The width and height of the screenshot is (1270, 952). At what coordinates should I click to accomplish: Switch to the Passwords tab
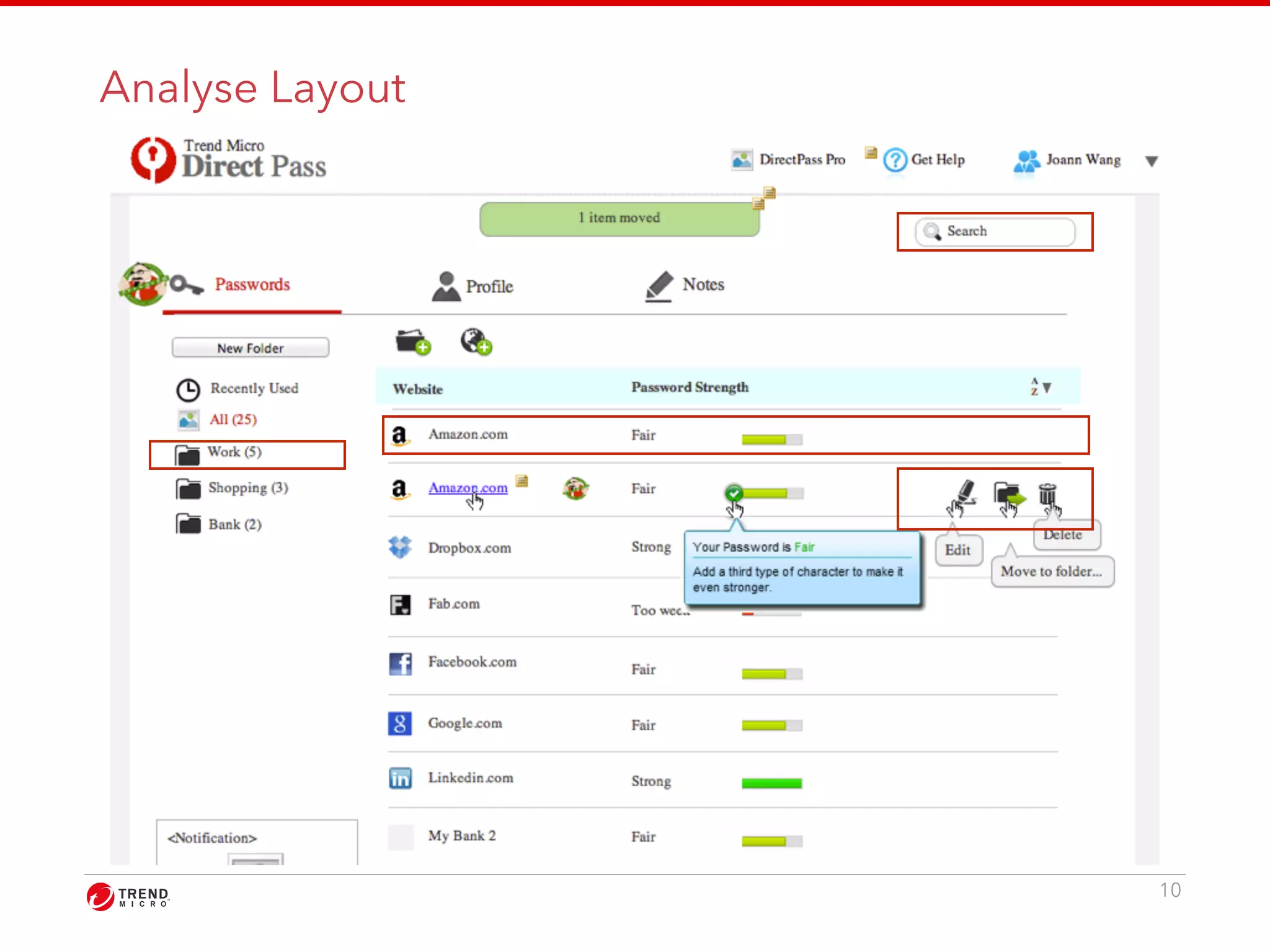click(252, 284)
